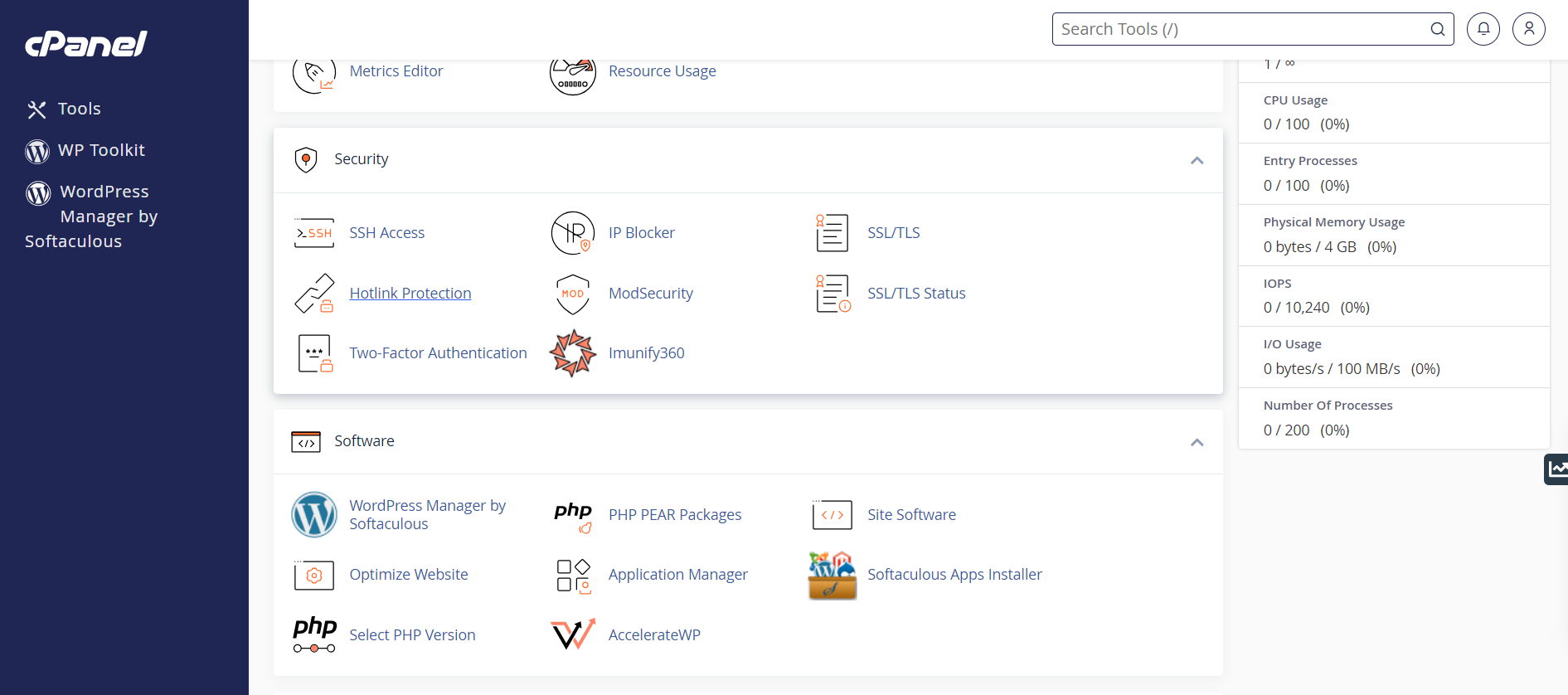Click the Imunify360 icon
Screen dimensions: 1568x695
pyautogui.click(x=573, y=353)
